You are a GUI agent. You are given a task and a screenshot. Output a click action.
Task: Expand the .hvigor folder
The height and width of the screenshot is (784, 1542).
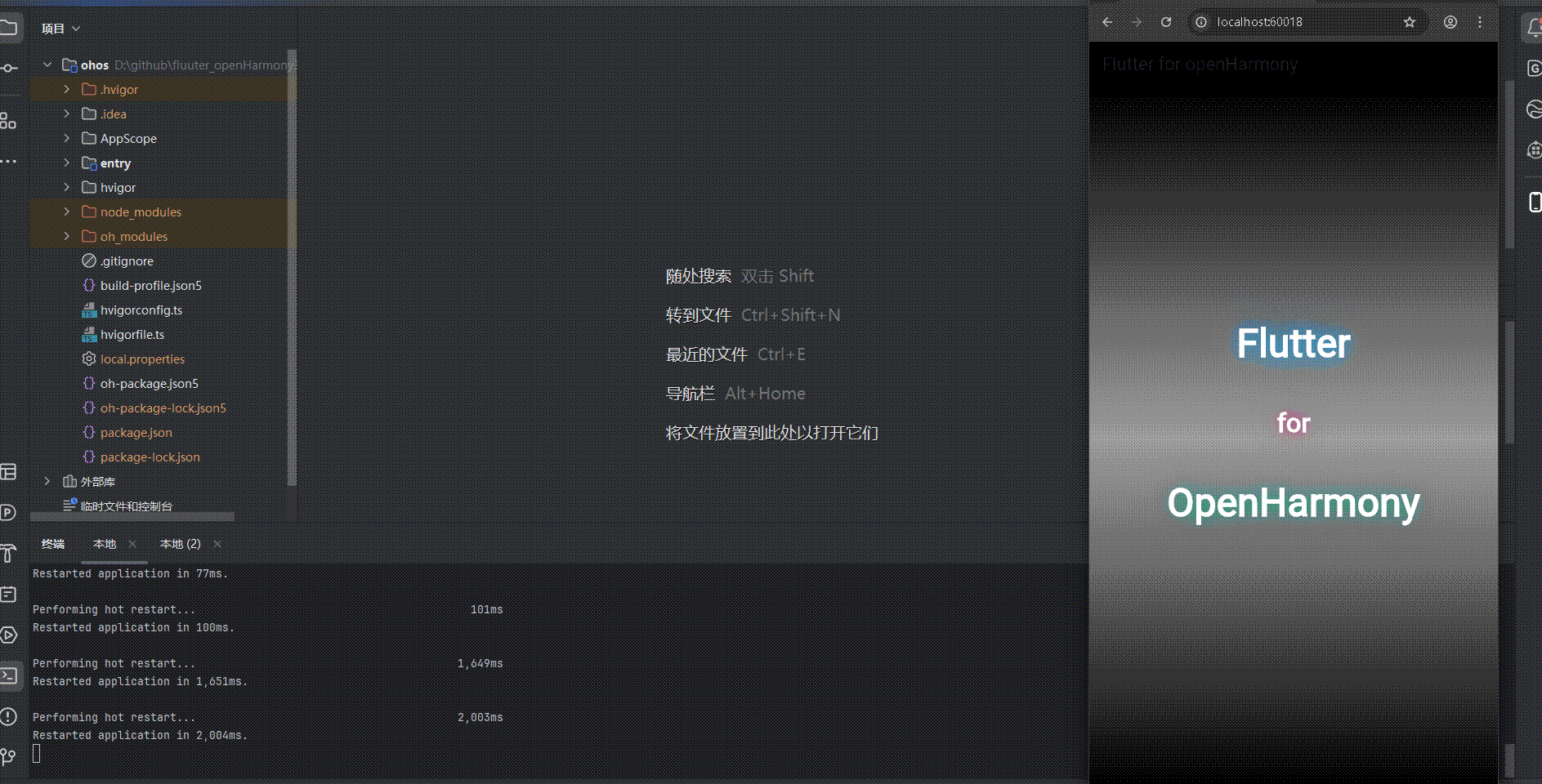pyautogui.click(x=67, y=89)
